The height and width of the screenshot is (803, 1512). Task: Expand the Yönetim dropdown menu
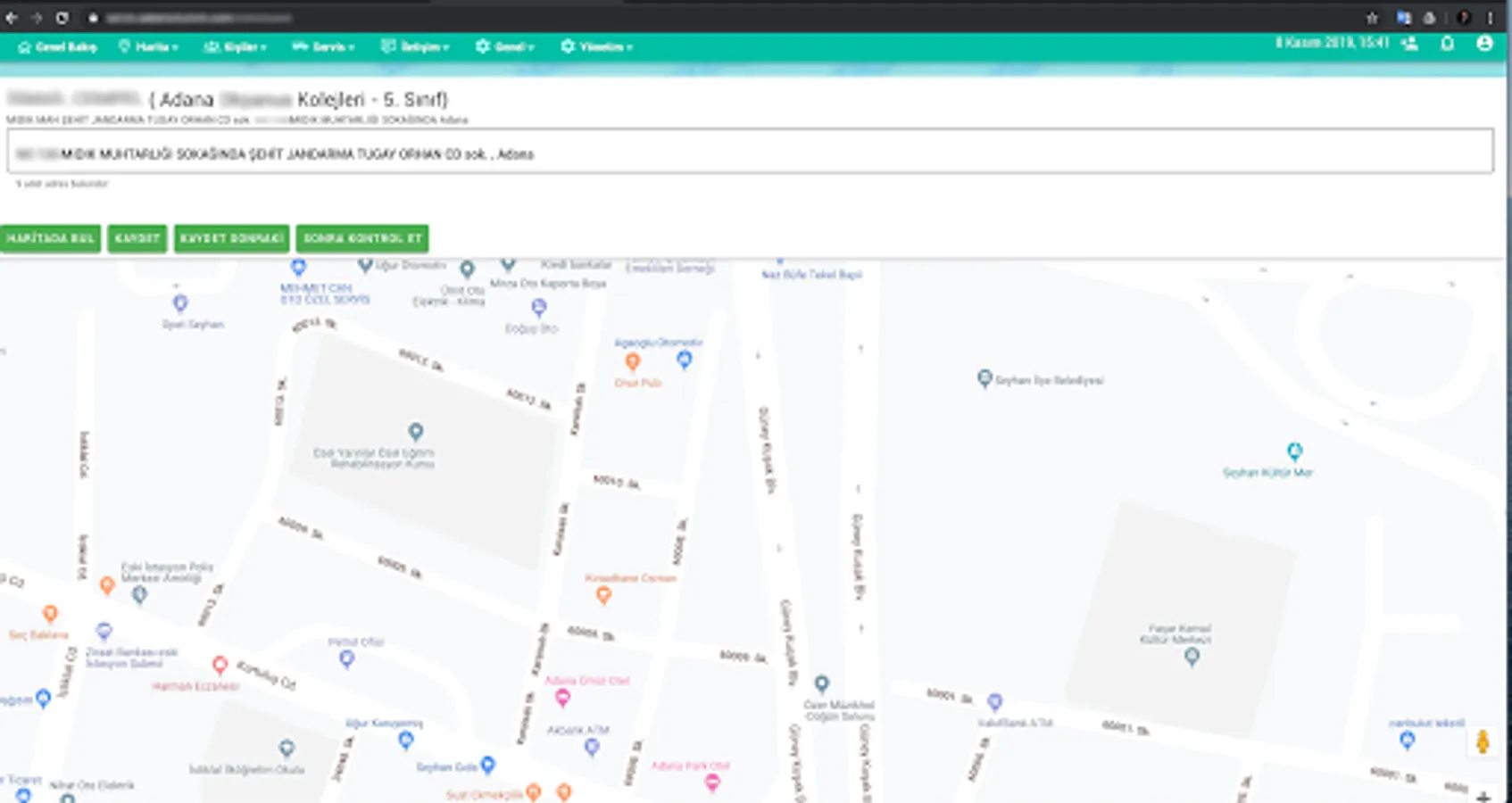pos(596,46)
